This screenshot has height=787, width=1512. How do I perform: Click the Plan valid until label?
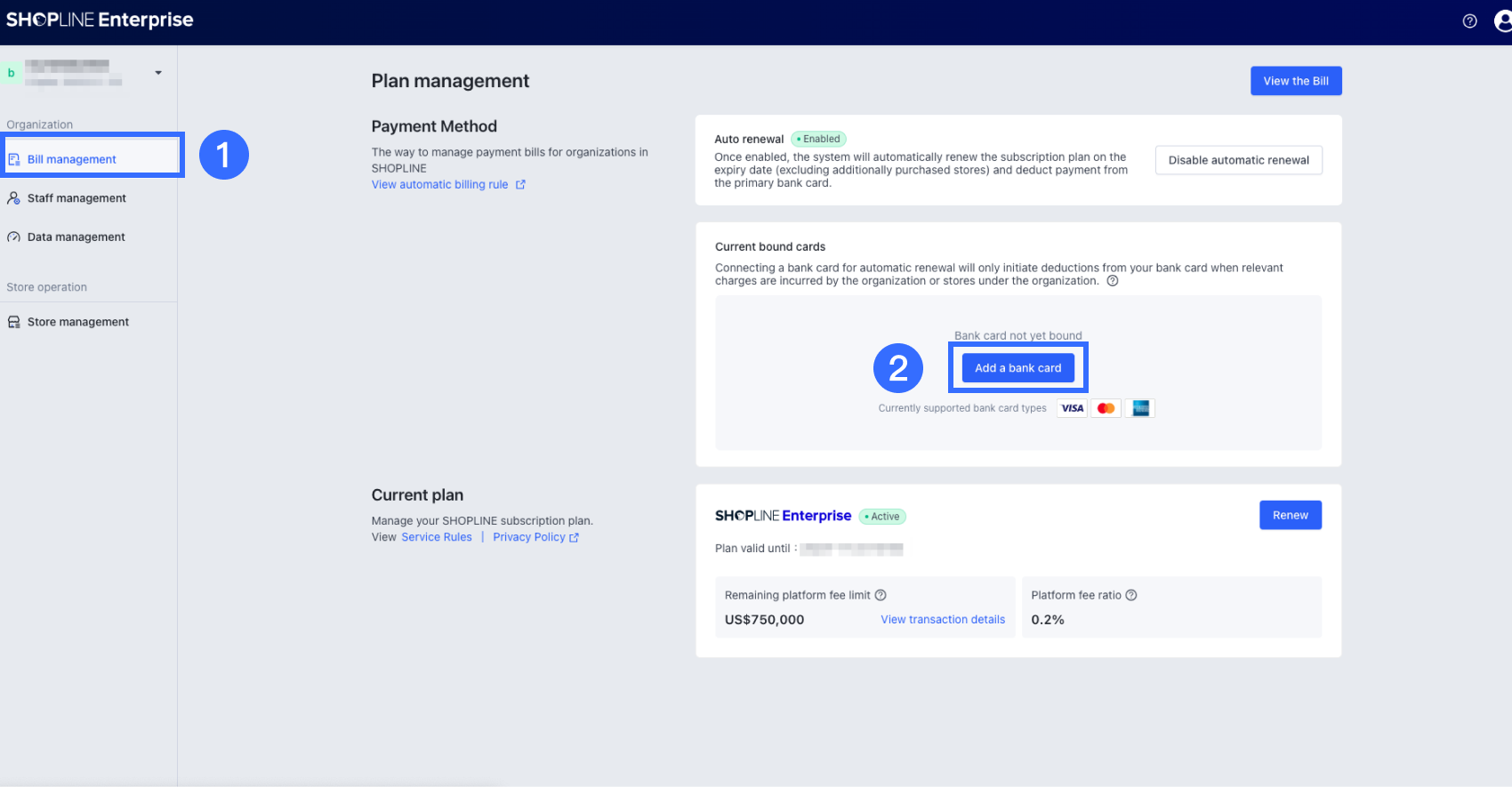coord(756,549)
